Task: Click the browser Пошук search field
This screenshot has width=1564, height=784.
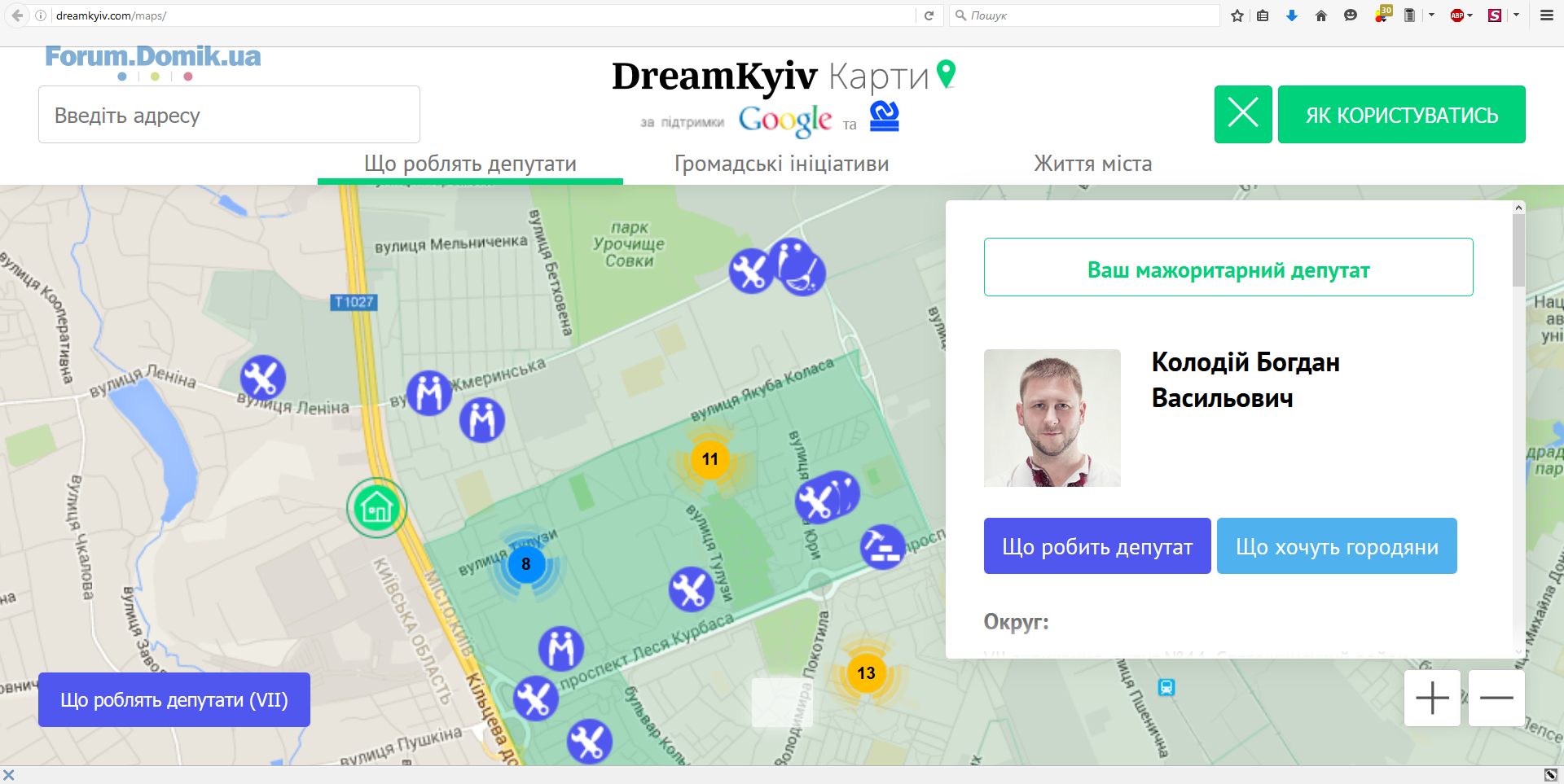Action: pos(1084,15)
